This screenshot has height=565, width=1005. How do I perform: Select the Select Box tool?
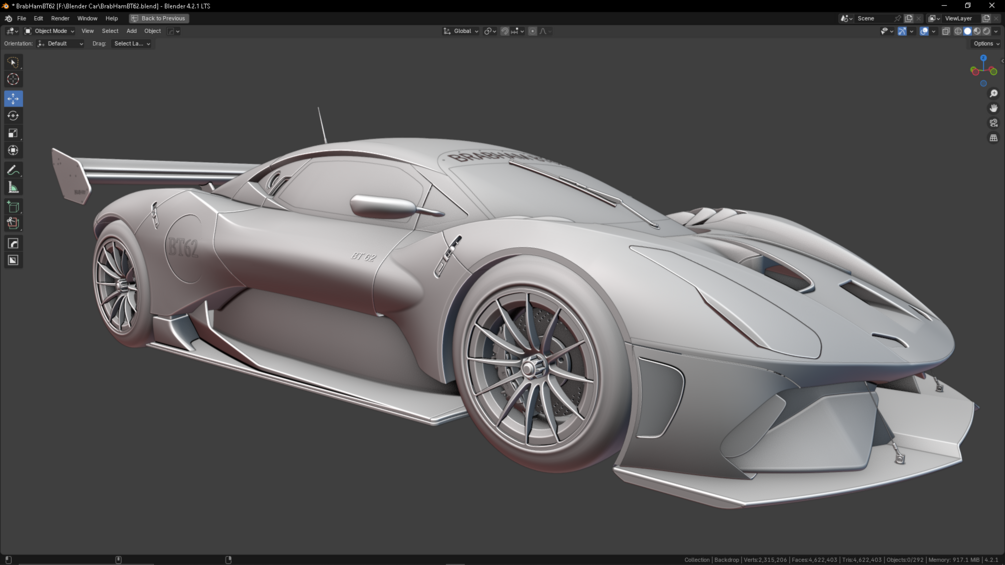[x=13, y=62]
